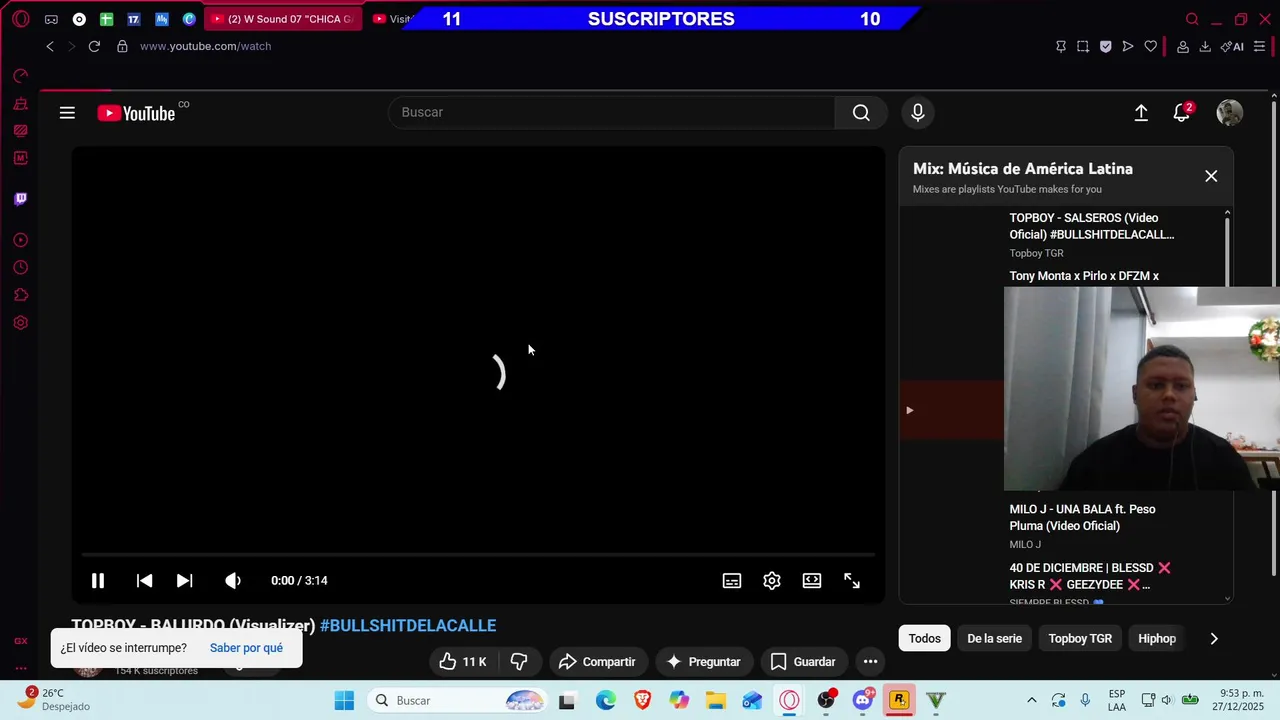
Task: Add page to bookmarks heart
Action: click(1151, 46)
